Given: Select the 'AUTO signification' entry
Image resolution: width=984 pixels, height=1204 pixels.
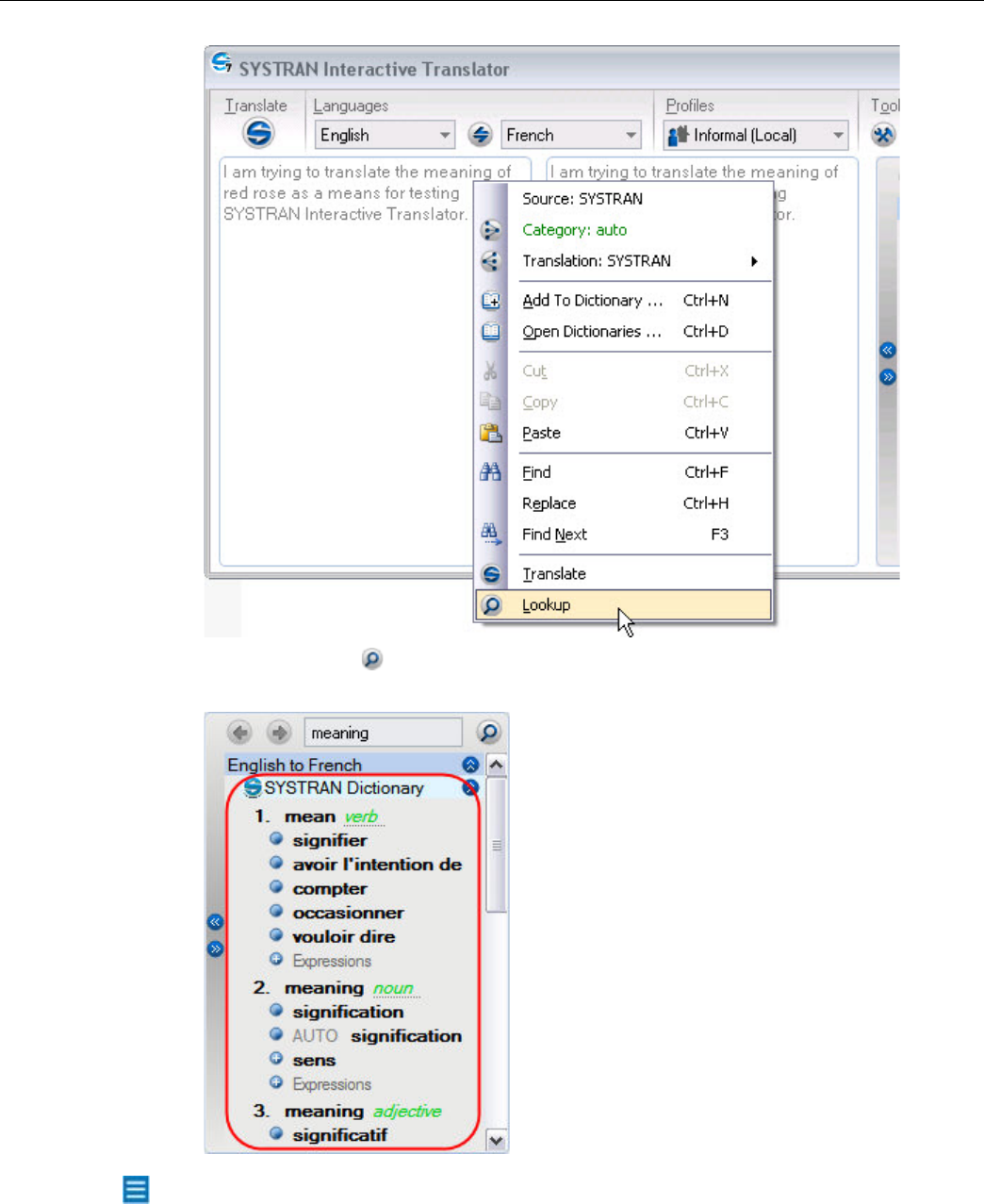Looking at the screenshot, I should 377,1036.
